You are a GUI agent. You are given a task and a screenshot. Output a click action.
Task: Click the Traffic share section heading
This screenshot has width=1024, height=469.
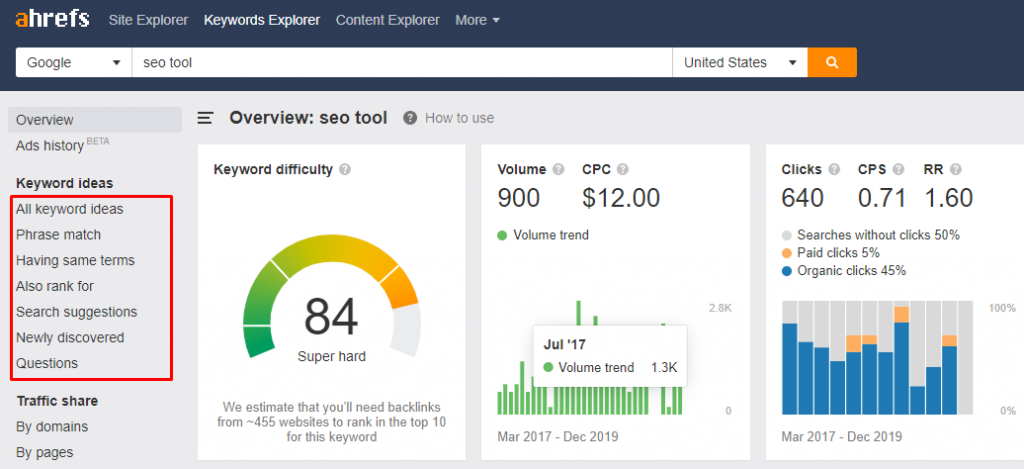57,401
